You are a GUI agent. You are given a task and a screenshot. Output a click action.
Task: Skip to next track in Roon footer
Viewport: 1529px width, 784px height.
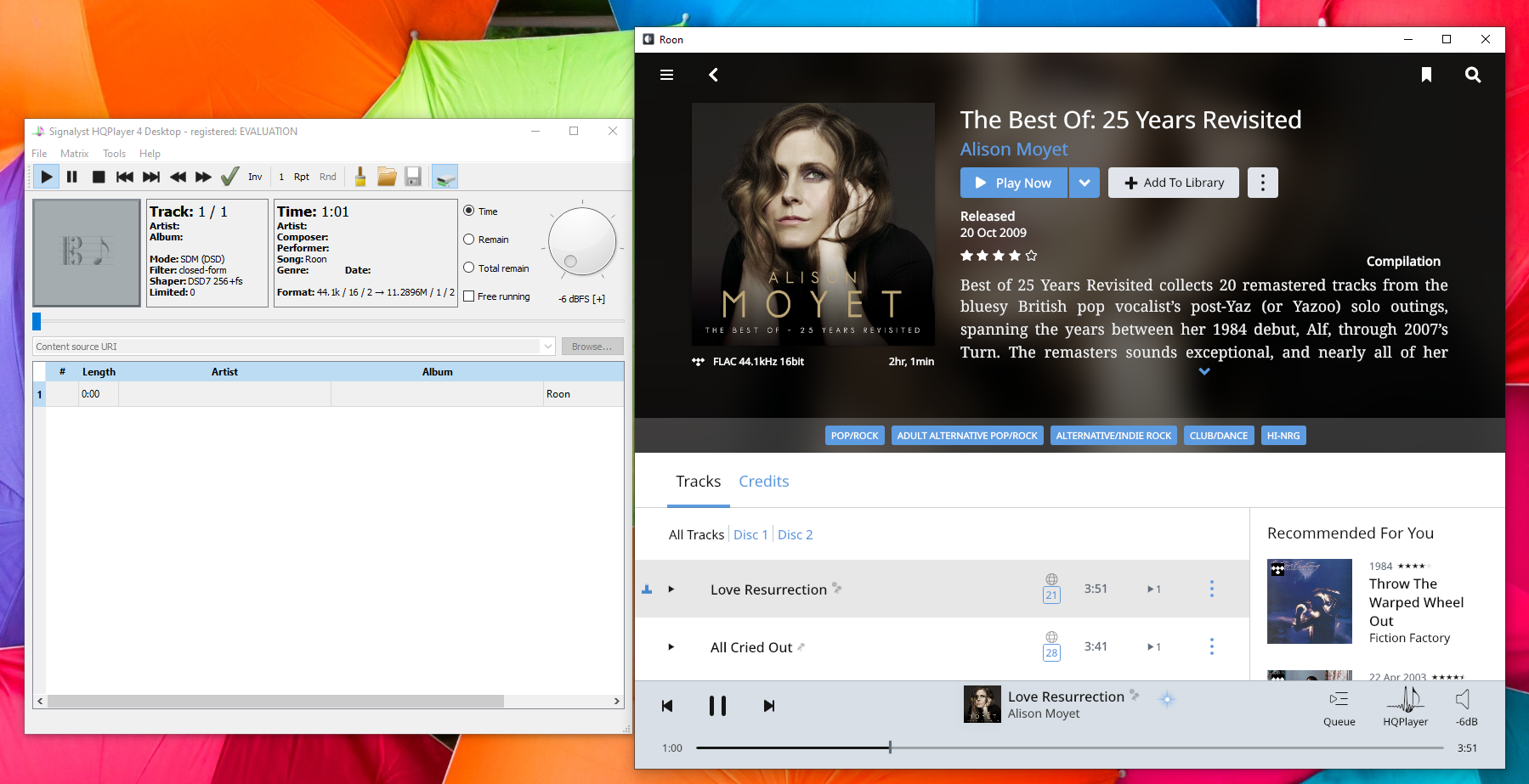click(x=769, y=706)
